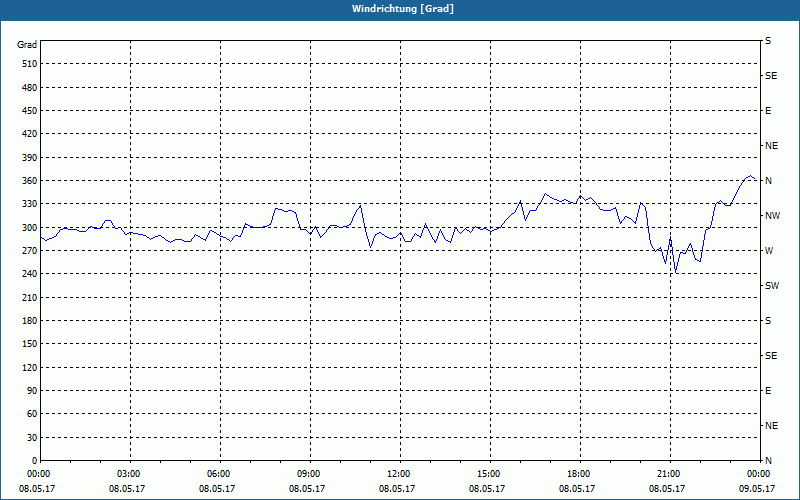Click the 60 y-axis value
This screenshot has height=500, width=800.
click(32, 414)
